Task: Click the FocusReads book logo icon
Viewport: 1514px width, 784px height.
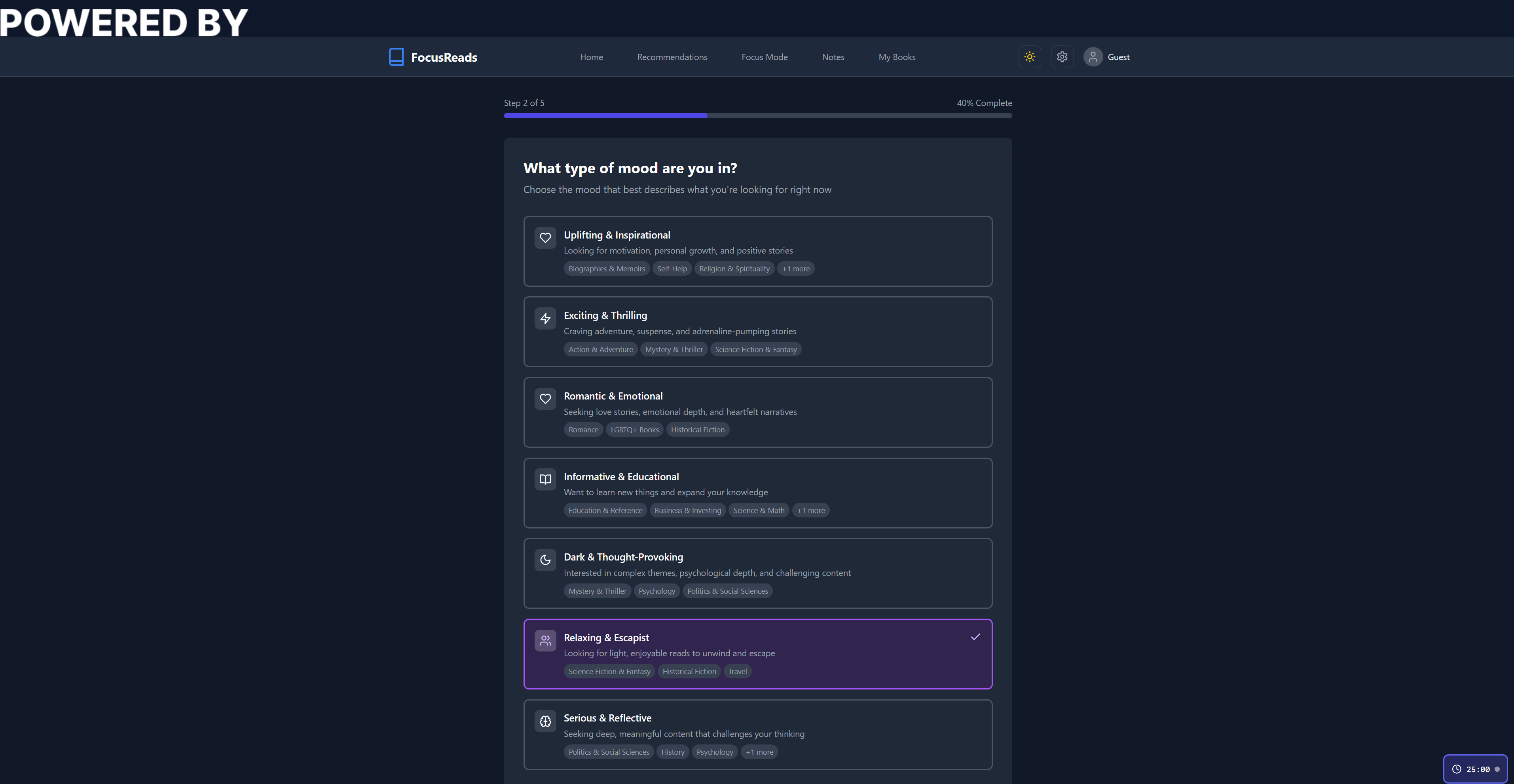Action: click(396, 57)
